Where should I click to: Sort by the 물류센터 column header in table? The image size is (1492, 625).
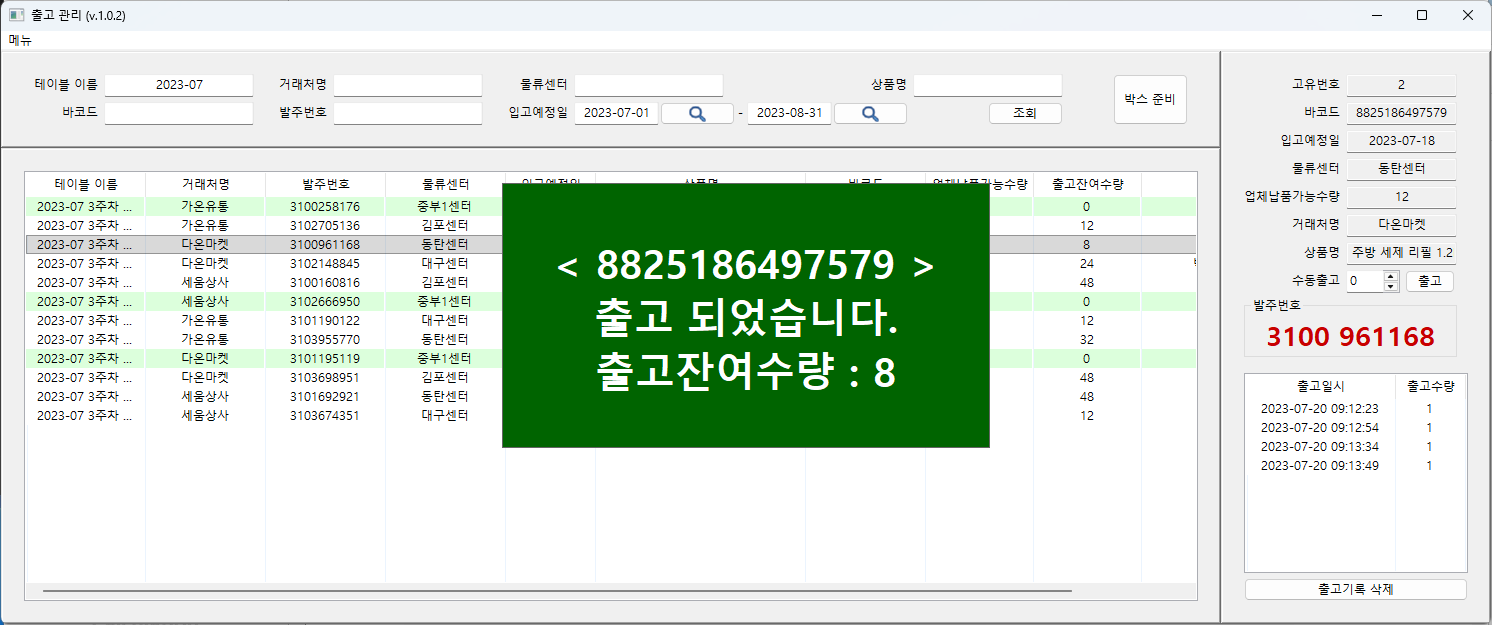(446, 185)
